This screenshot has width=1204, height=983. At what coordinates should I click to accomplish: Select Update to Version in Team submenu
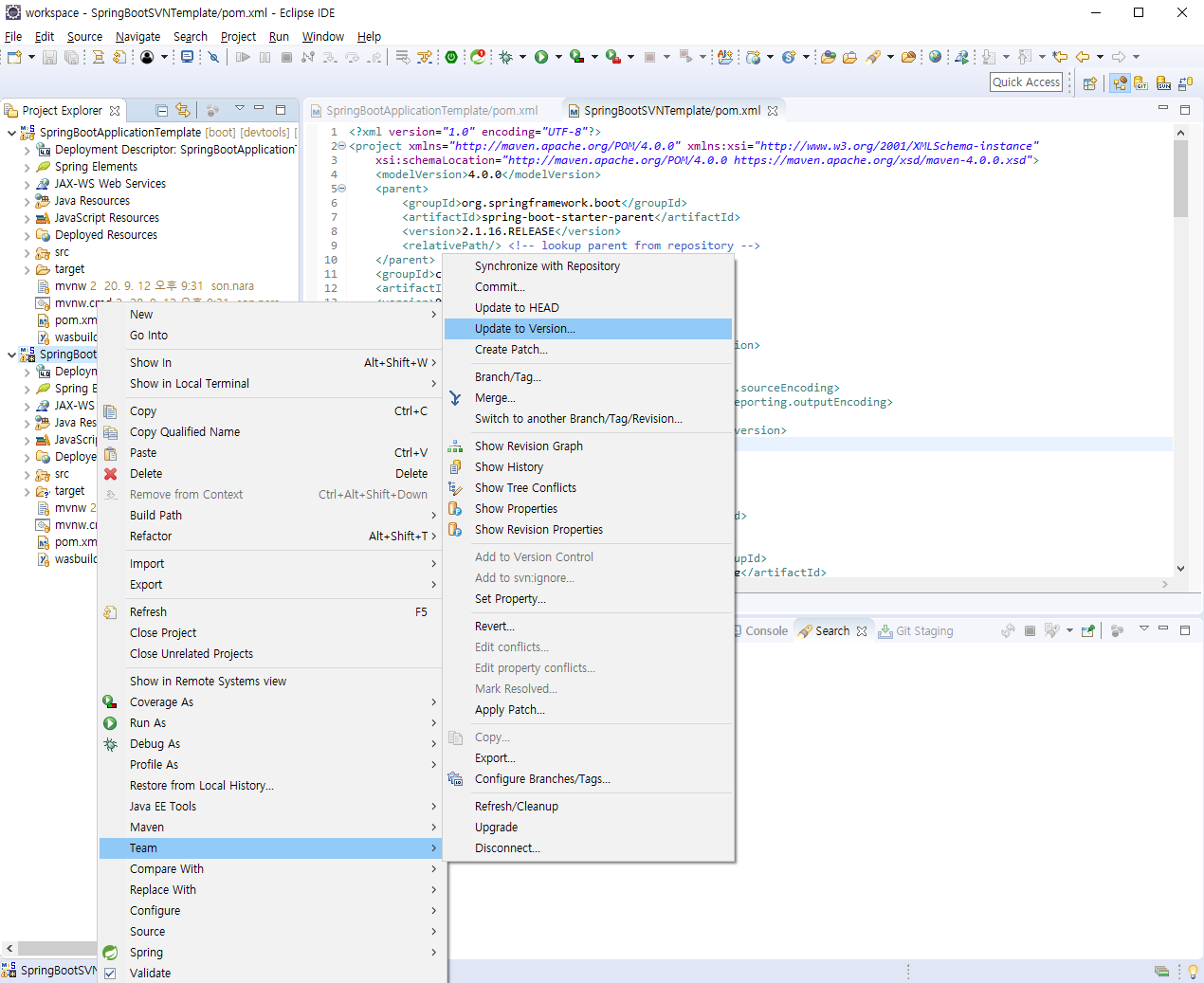coord(588,329)
